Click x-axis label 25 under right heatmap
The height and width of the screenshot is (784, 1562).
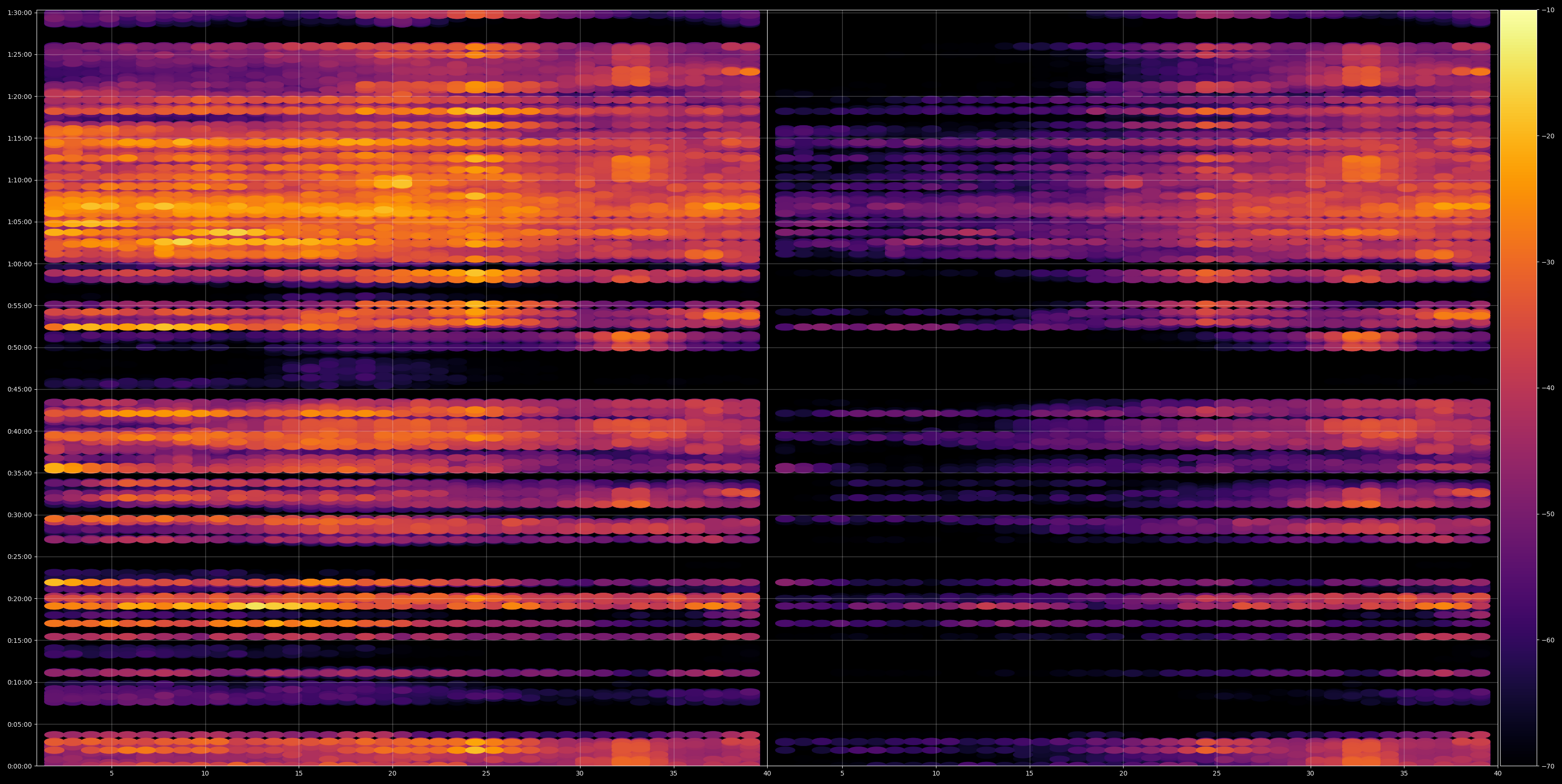pos(1217,774)
